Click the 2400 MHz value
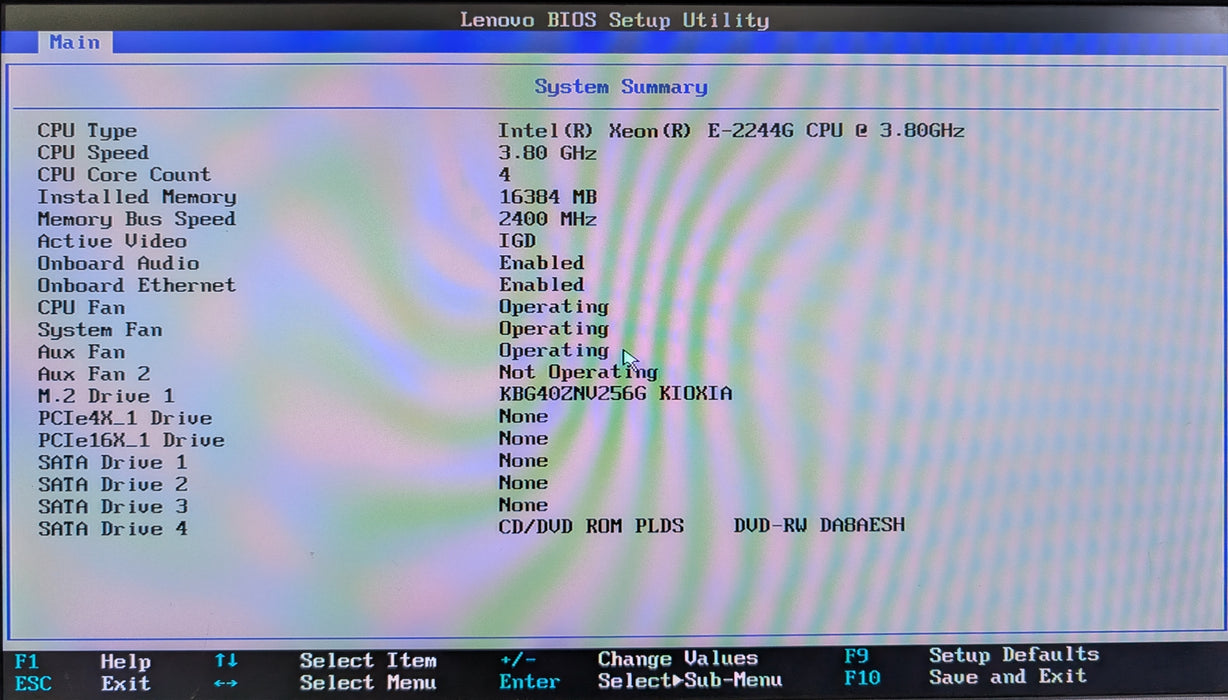 [547, 219]
